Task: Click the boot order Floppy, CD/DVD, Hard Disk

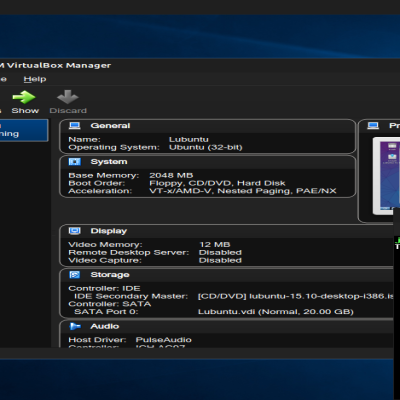Action: pos(217,183)
